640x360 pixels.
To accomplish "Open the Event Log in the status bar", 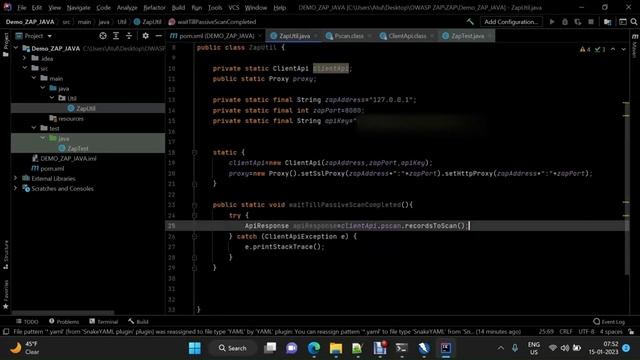I will (609, 322).
